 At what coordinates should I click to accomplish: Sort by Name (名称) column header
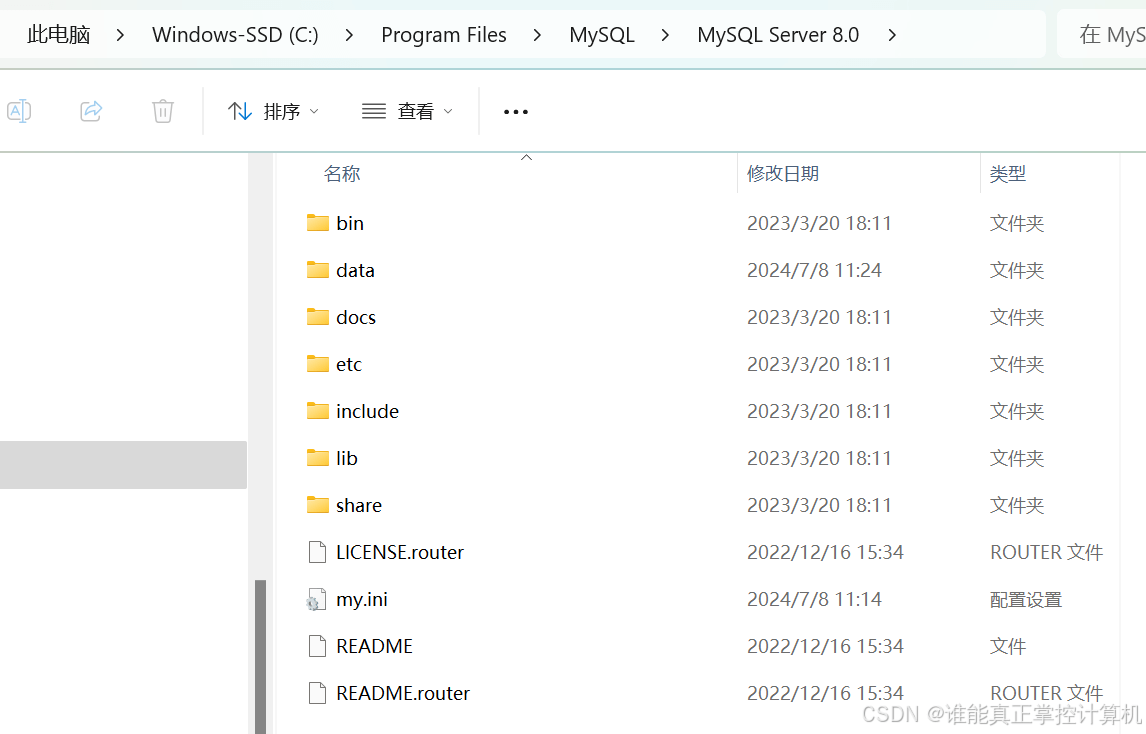(x=342, y=174)
